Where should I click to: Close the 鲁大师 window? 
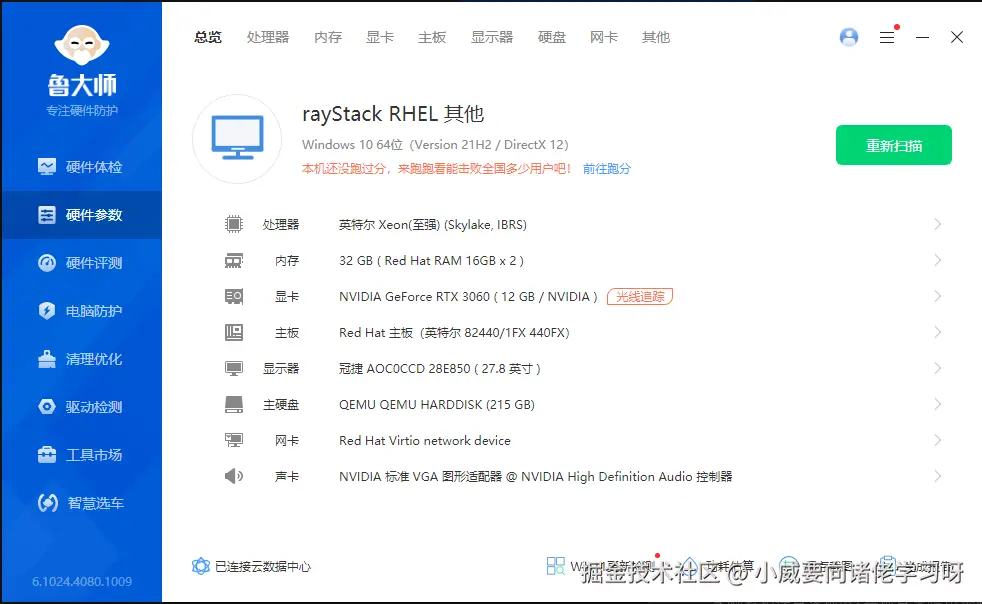[x=956, y=38]
